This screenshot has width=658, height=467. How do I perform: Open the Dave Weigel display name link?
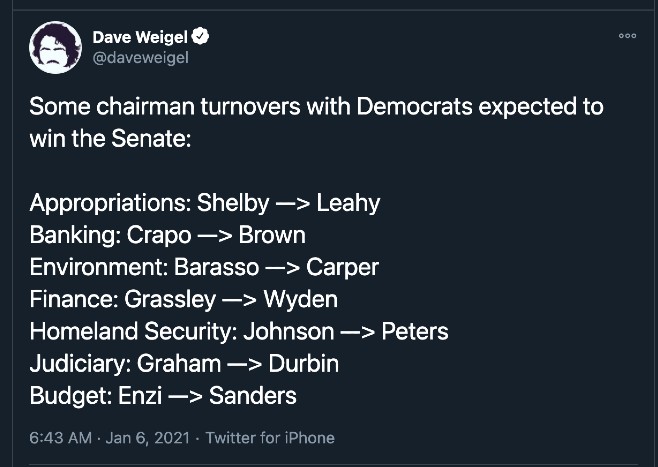coord(140,37)
